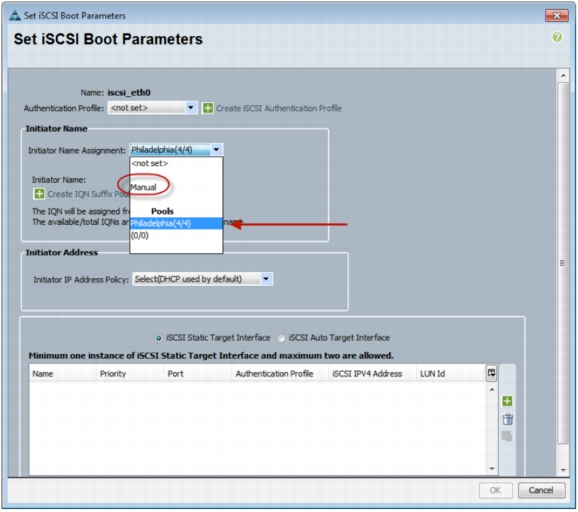
Task: Click the dialog's vertical scrollbar thumb
Action: tap(563, 263)
